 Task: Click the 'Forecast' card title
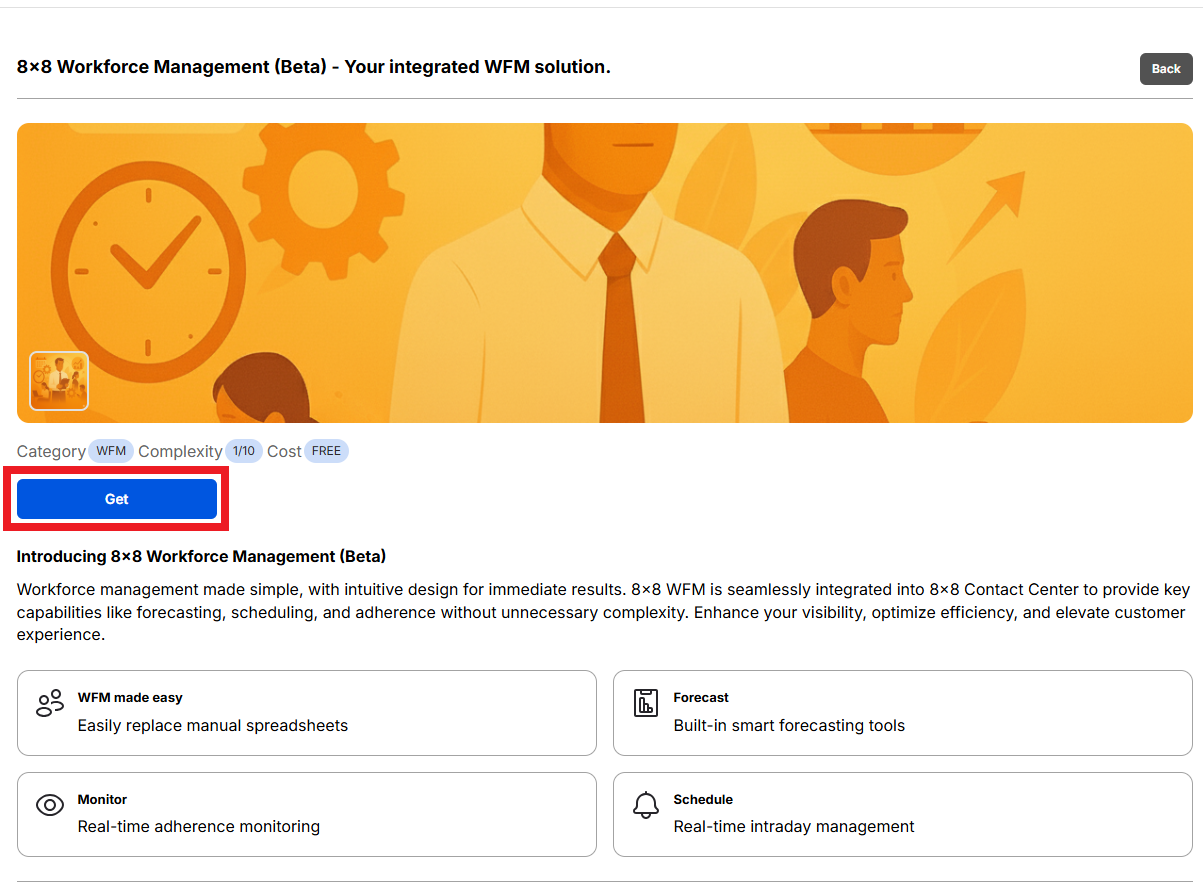701,698
